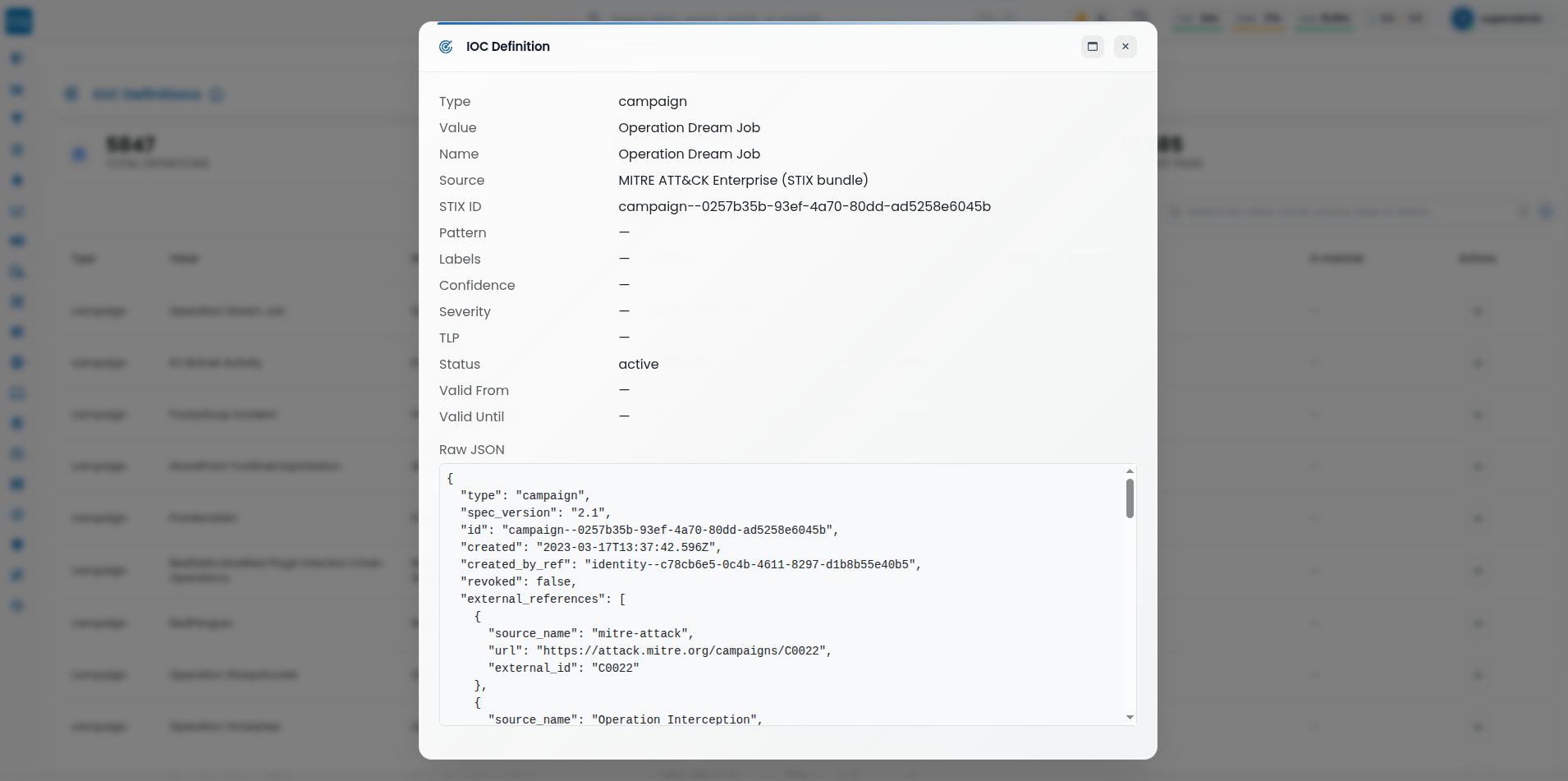Click the JSON line "spec_version": "2.1"
This screenshot has height=781, width=1568.
pos(536,513)
